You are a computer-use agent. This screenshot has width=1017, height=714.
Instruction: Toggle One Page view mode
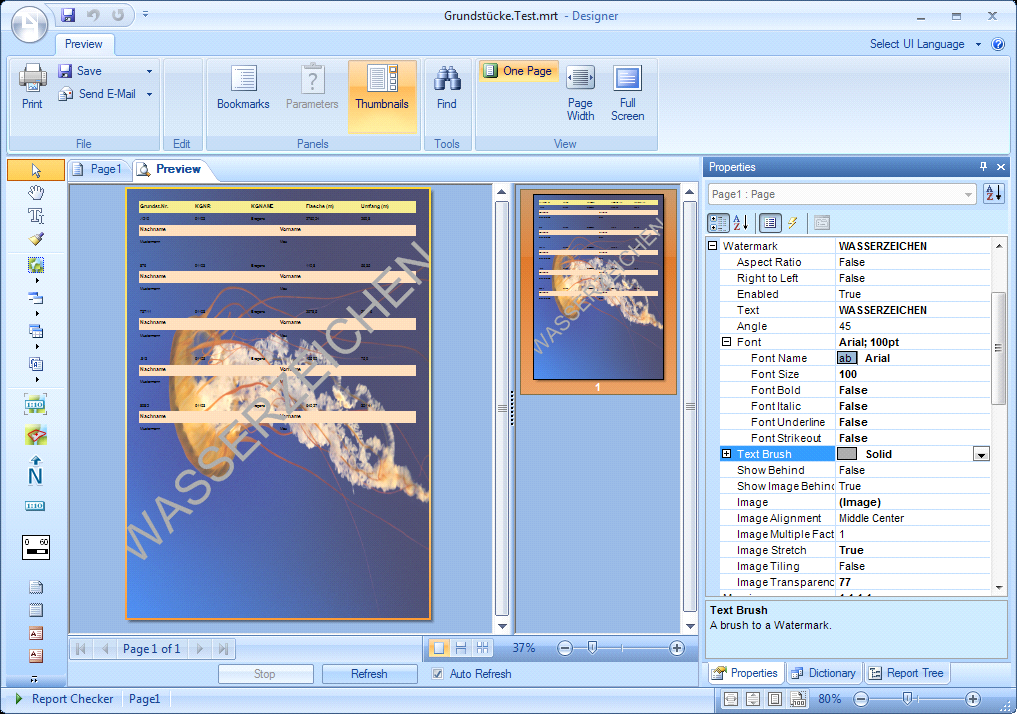[519, 71]
